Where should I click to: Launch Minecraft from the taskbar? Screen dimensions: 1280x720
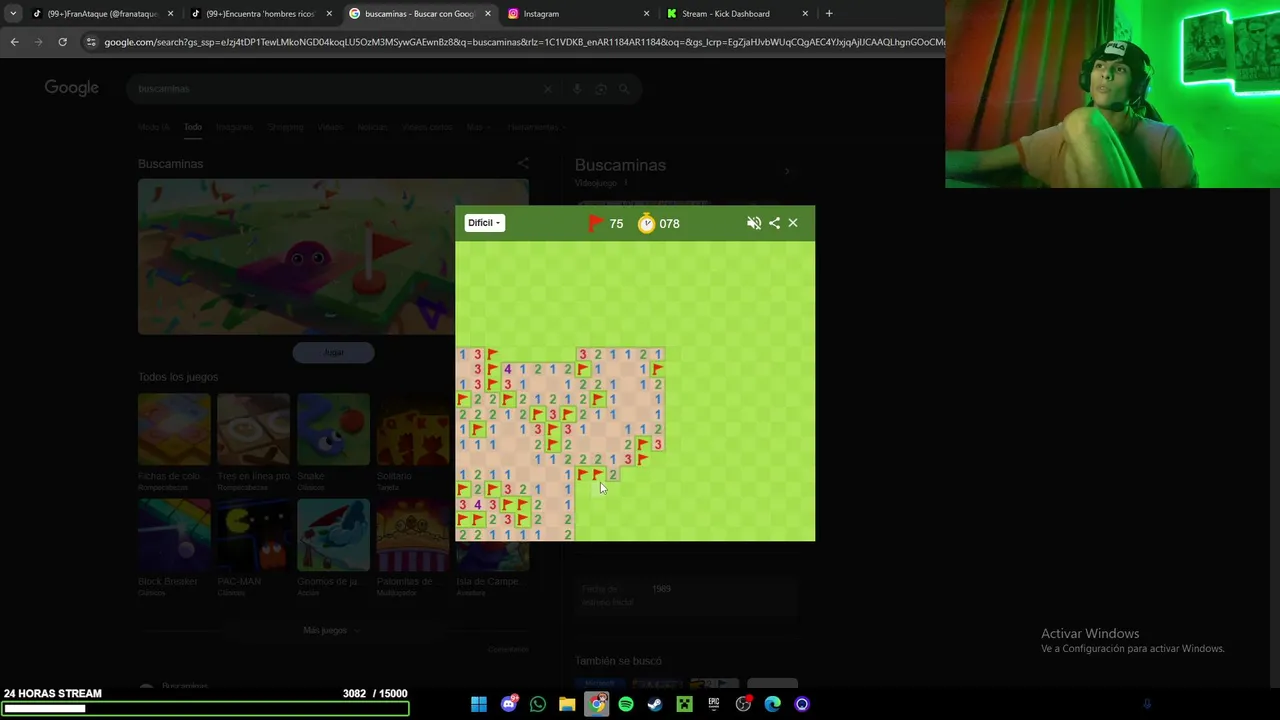pos(684,704)
